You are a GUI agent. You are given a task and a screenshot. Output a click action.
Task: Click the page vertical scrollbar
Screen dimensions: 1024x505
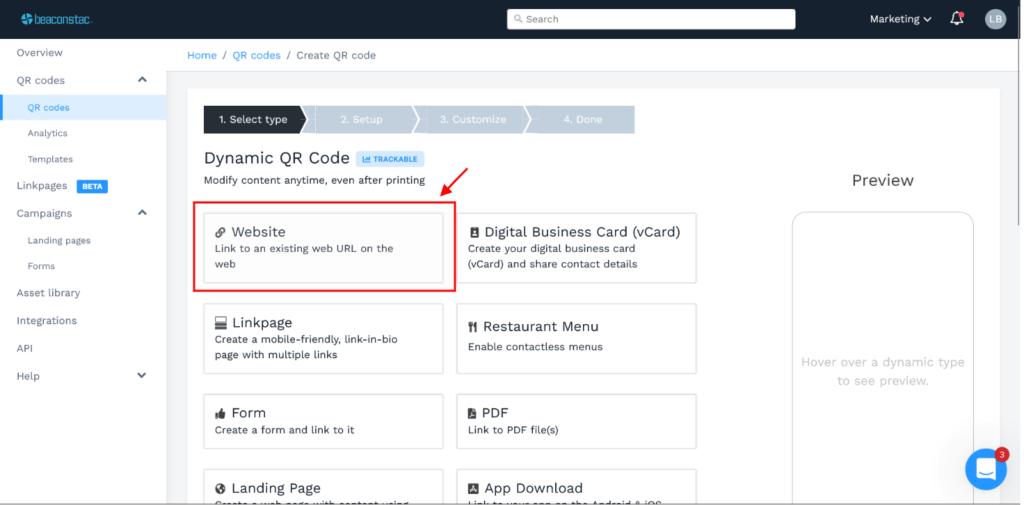(1018, 131)
